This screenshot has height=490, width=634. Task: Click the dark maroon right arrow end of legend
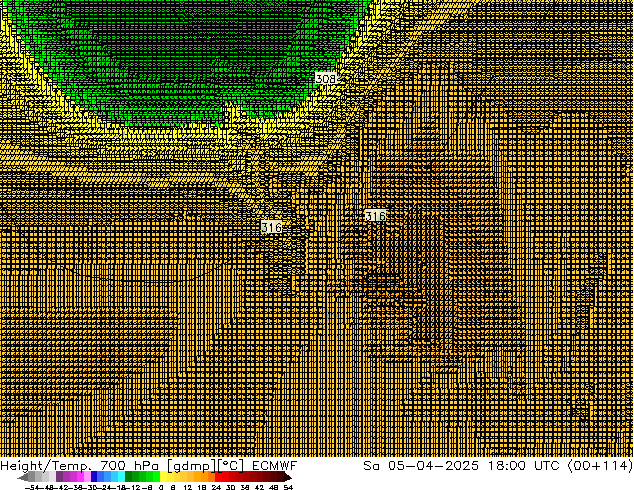(x=287, y=478)
